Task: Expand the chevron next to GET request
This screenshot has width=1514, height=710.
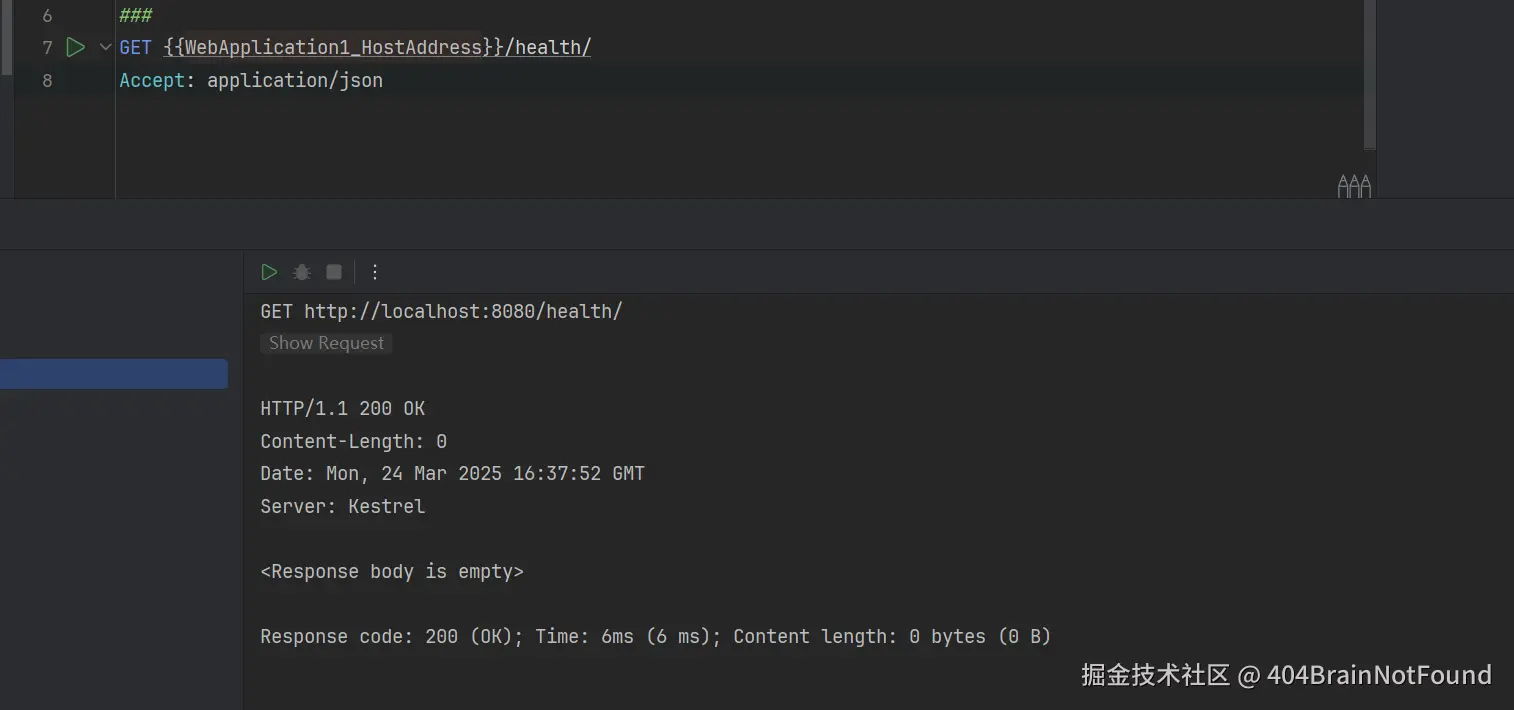Action: (106, 47)
